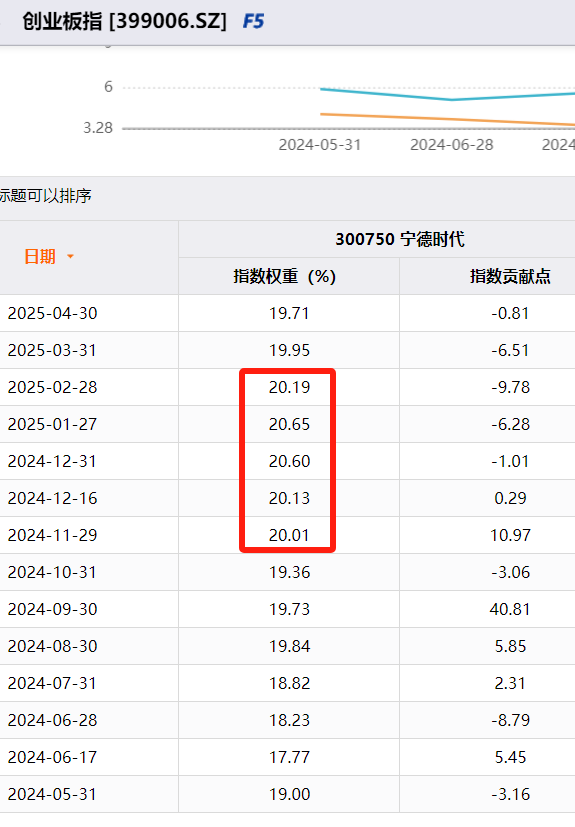Image resolution: width=575 pixels, height=827 pixels.
Task: Select the 2025-01-27 date cell
Action: (53, 424)
